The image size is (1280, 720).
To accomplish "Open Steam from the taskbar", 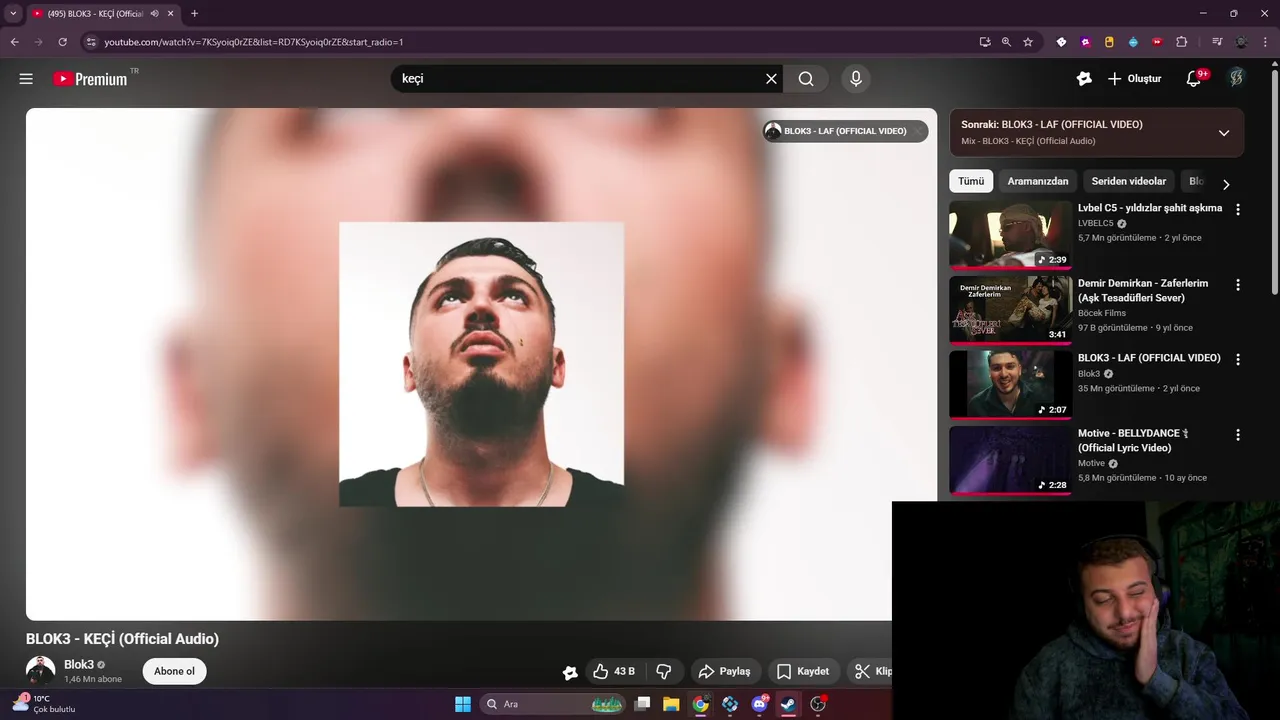I will [788, 704].
